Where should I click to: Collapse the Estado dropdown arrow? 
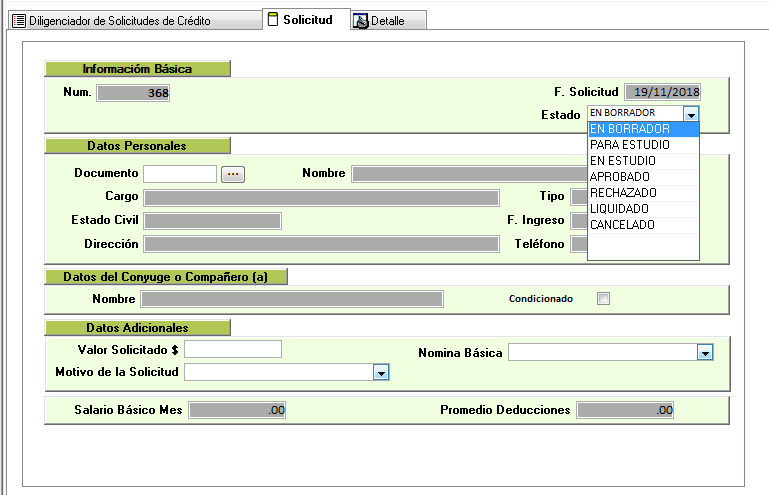(691, 114)
